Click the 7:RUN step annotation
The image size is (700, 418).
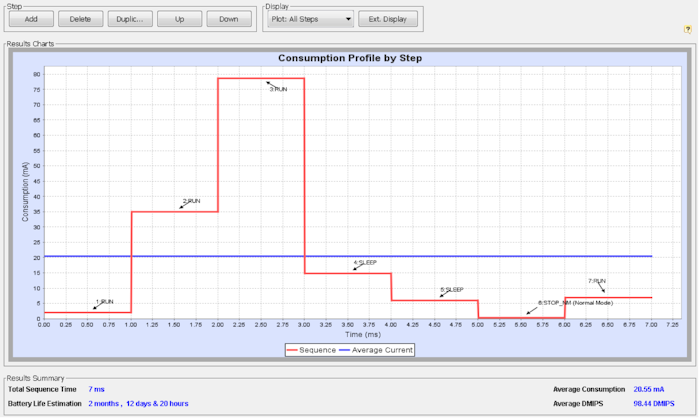(596, 281)
